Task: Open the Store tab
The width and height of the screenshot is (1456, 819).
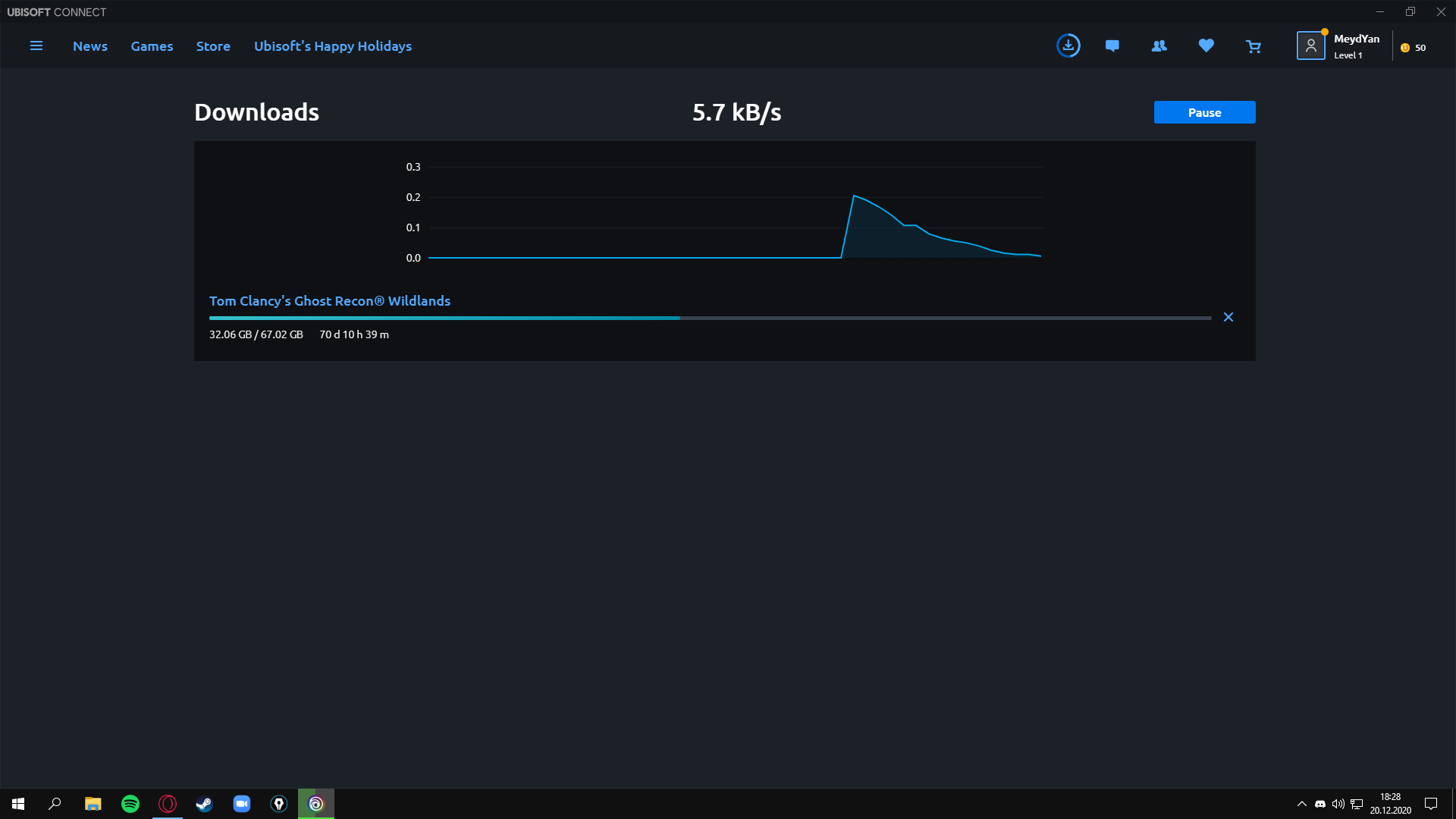Action: tap(213, 46)
